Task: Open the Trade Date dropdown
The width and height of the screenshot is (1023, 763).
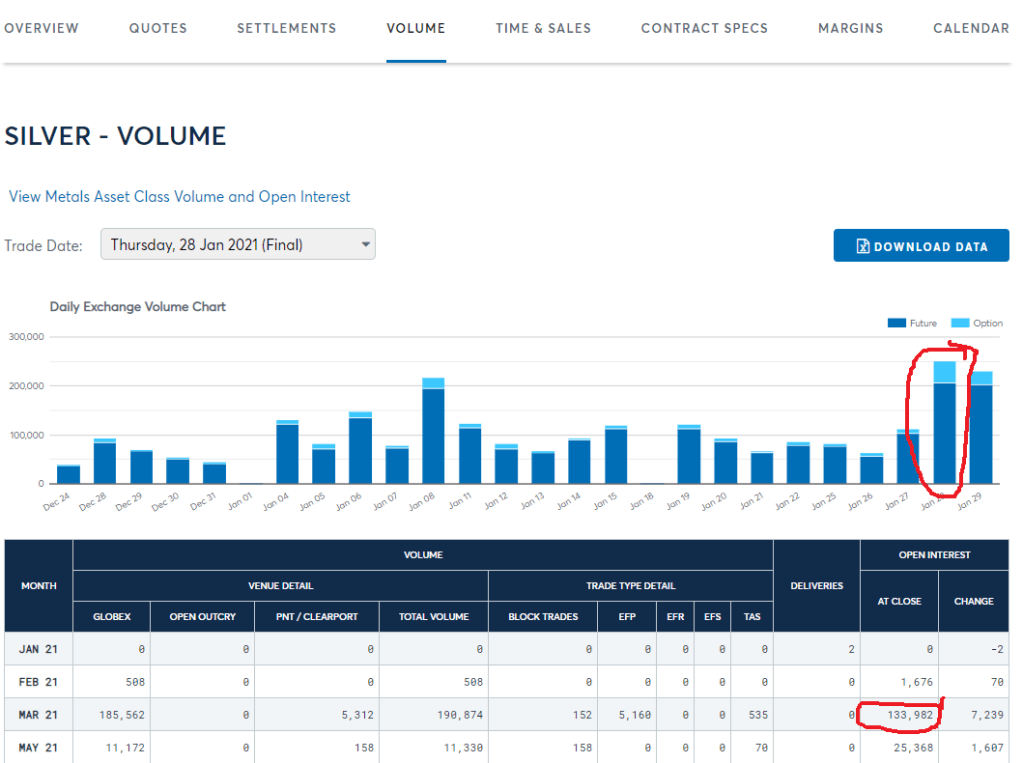Action: [x=238, y=244]
